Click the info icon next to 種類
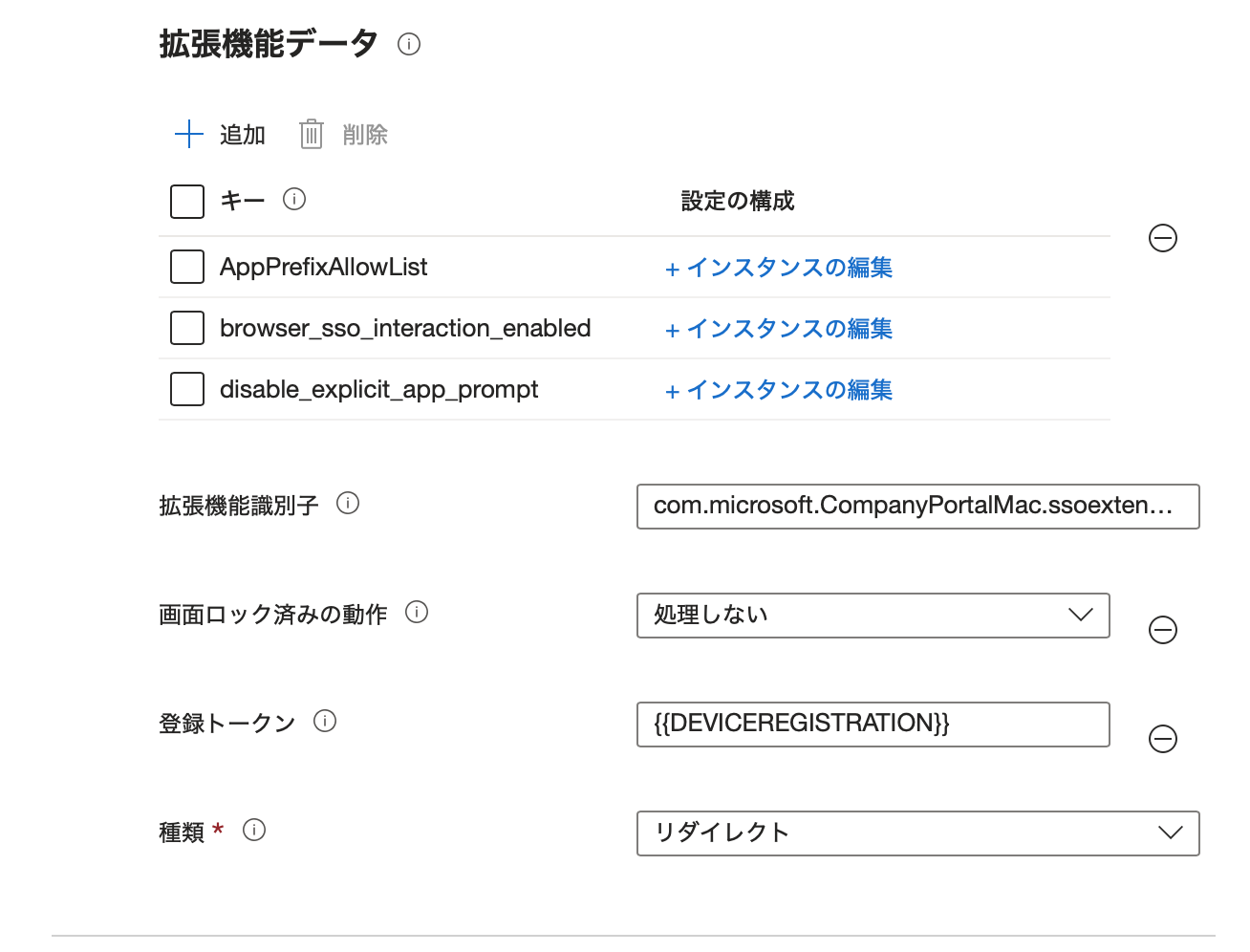 coord(254,831)
